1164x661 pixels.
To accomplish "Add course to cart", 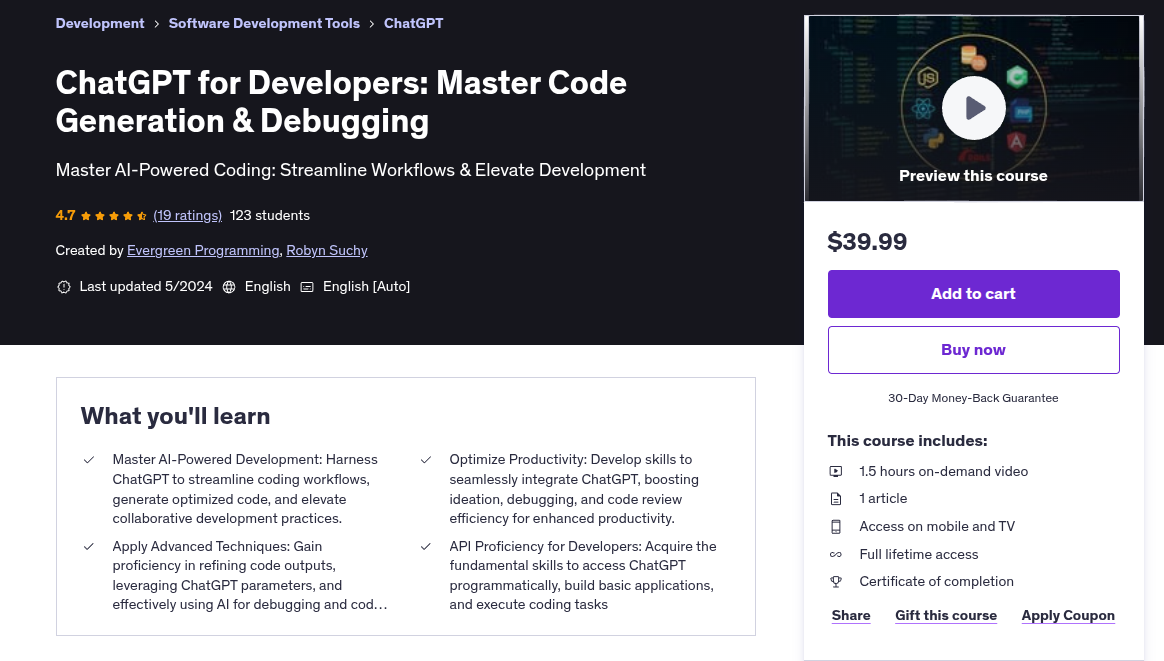I will coord(973,294).
